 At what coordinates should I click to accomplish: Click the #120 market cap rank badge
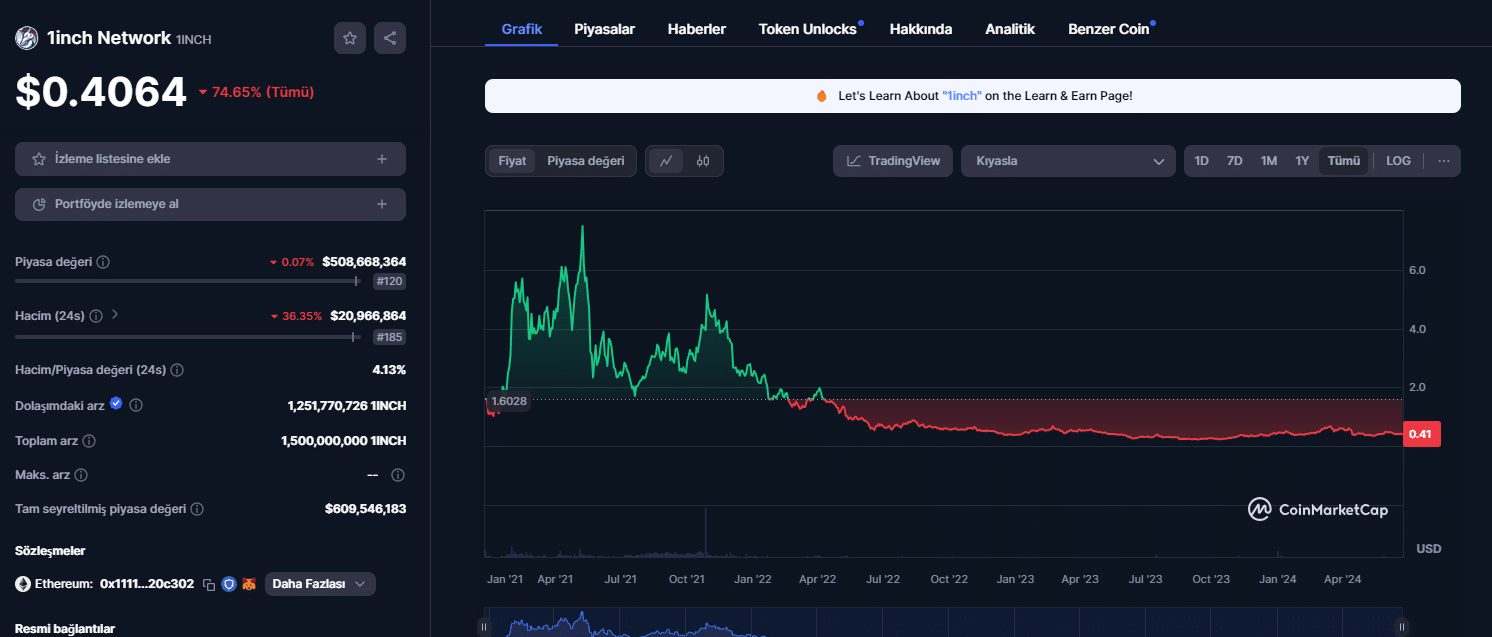coord(389,282)
